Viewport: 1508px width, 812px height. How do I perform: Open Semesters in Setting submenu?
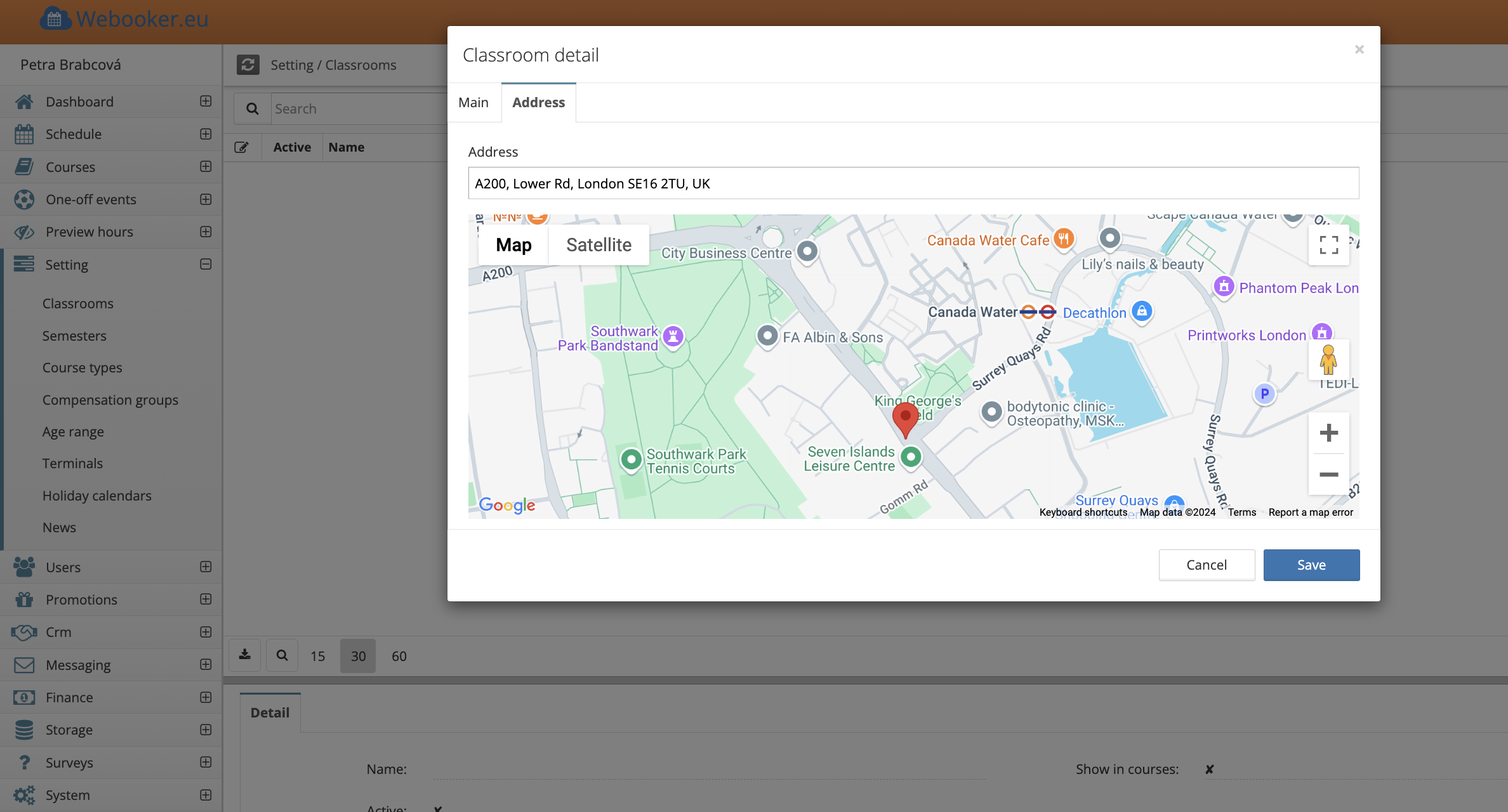pyautogui.click(x=74, y=336)
